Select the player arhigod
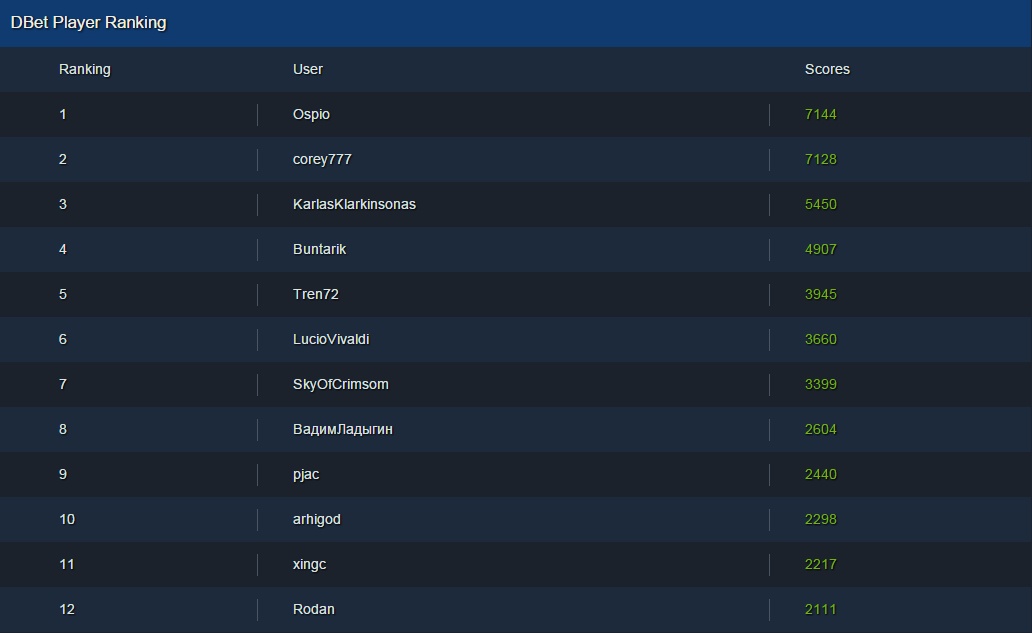 [316, 519]
